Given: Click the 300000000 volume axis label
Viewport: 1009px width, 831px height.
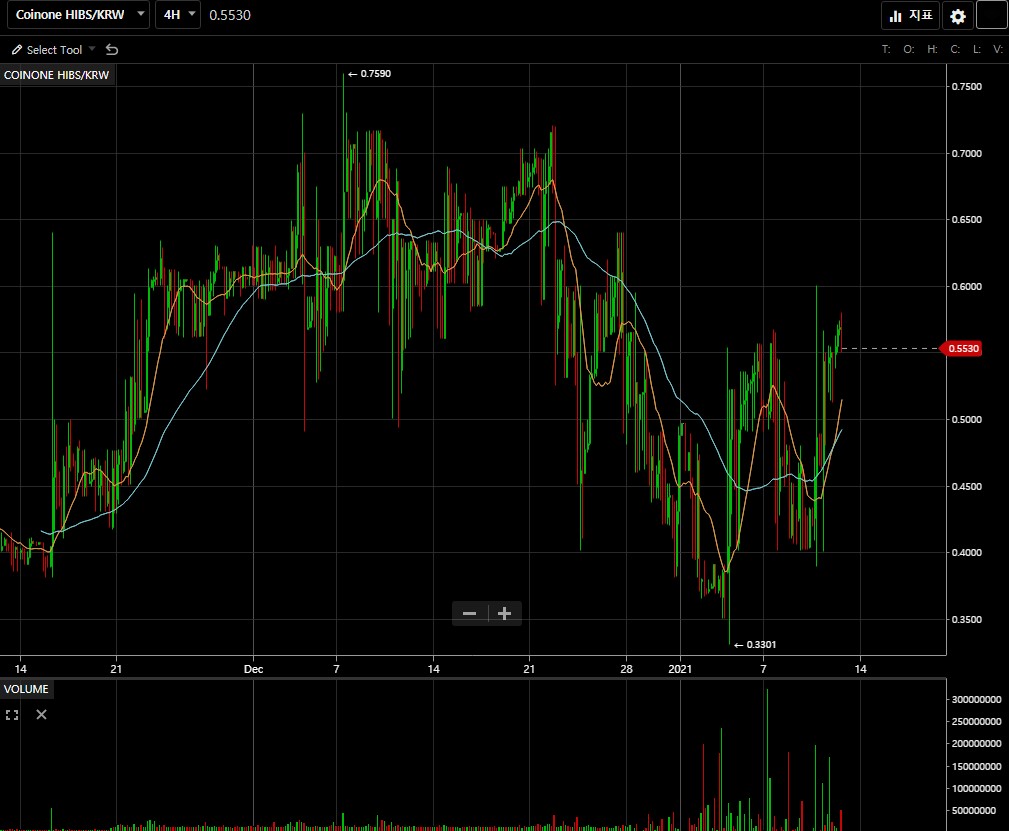Looking at the screenshot, I should click(x=976, y=699).
